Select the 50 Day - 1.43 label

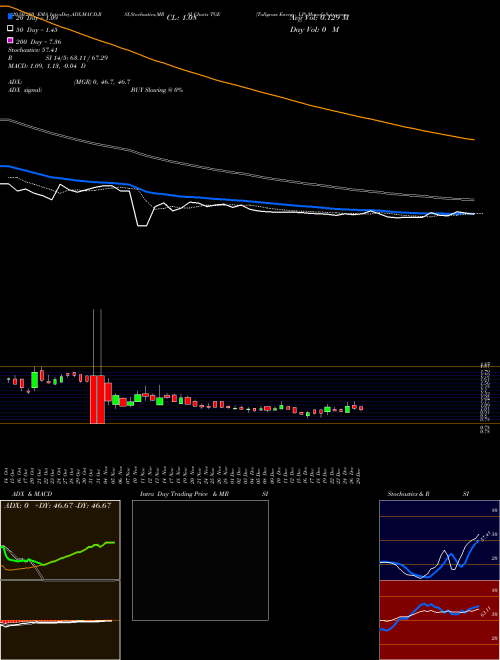[x=36, y=30]
